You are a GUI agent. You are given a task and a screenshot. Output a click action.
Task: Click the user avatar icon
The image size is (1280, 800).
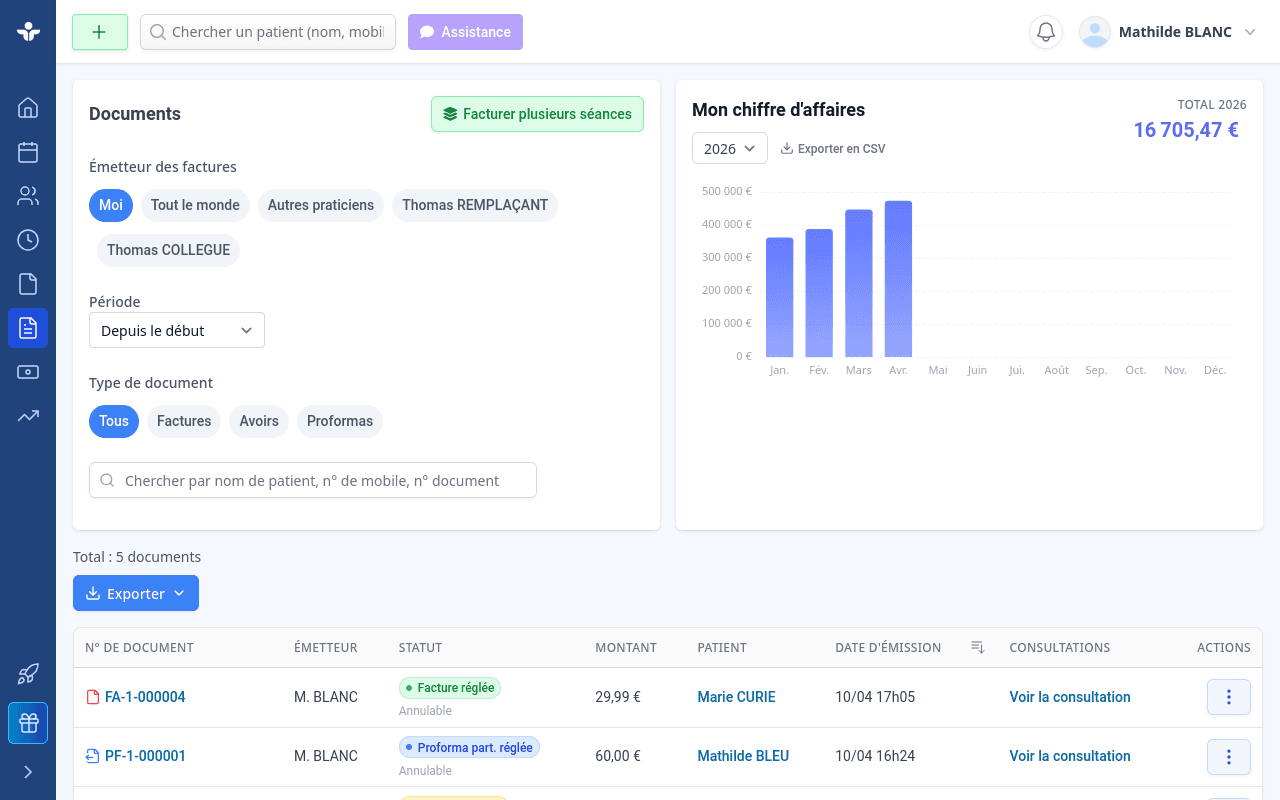click(1095, 32)
